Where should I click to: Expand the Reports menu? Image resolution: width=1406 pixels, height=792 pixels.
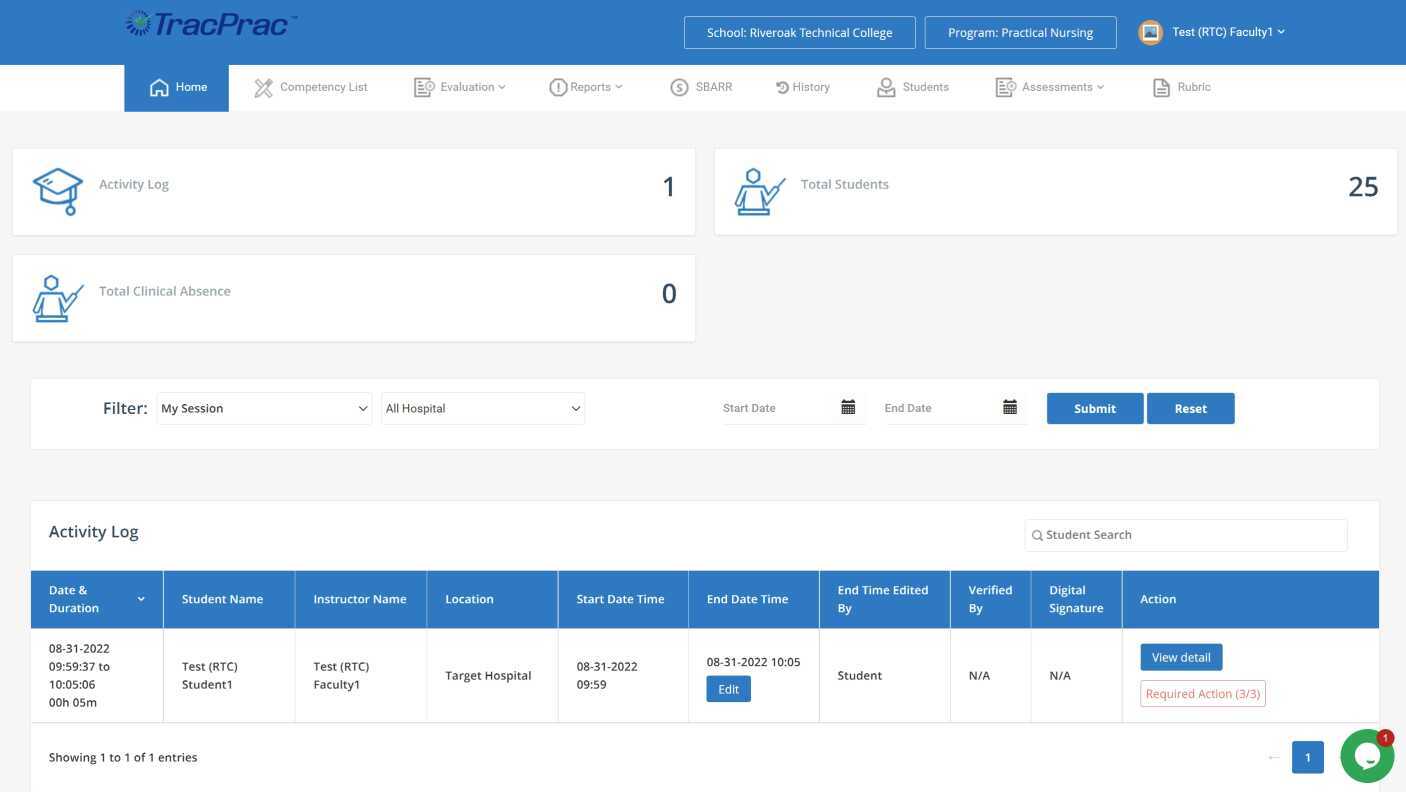[586, 87]
